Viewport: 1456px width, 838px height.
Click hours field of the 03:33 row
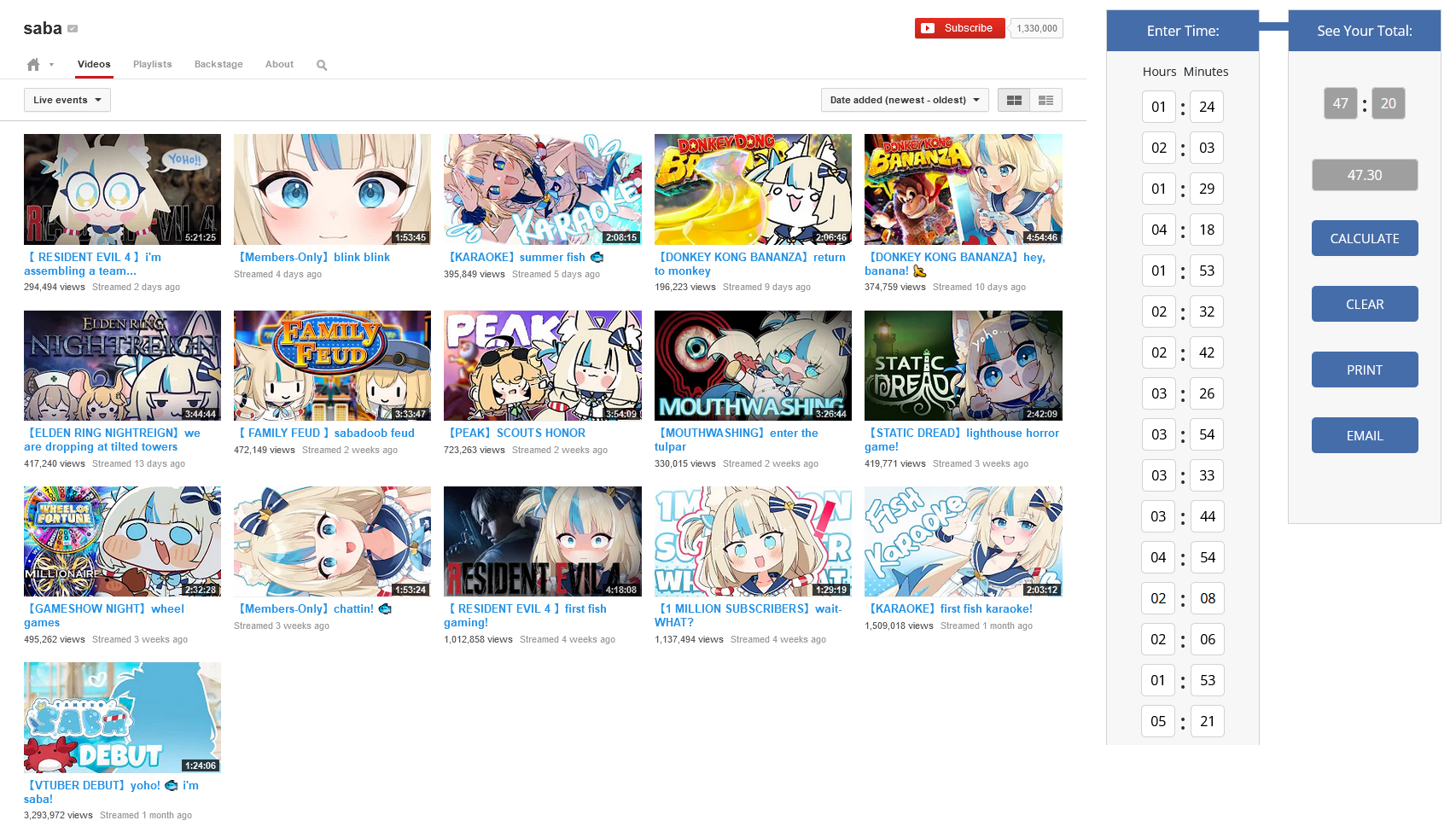(x=1158, y=475)
